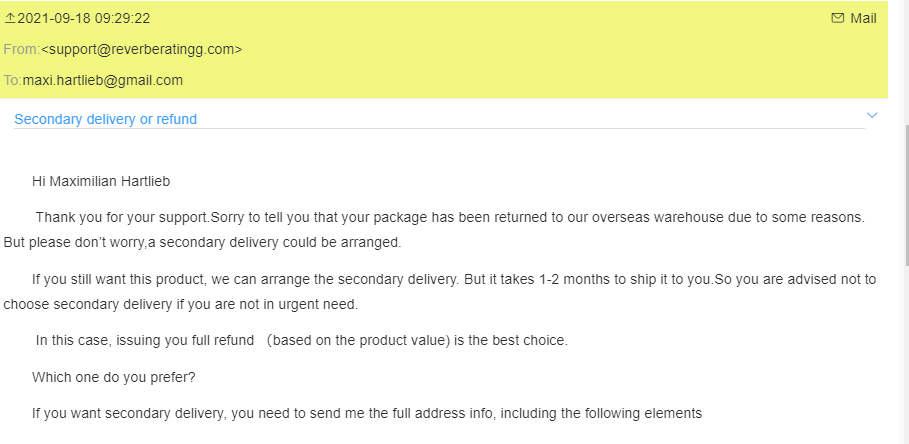This screenshot has height=444, width=909.
Task: Click the envelope Mail icon
Action: pos(837,18)
